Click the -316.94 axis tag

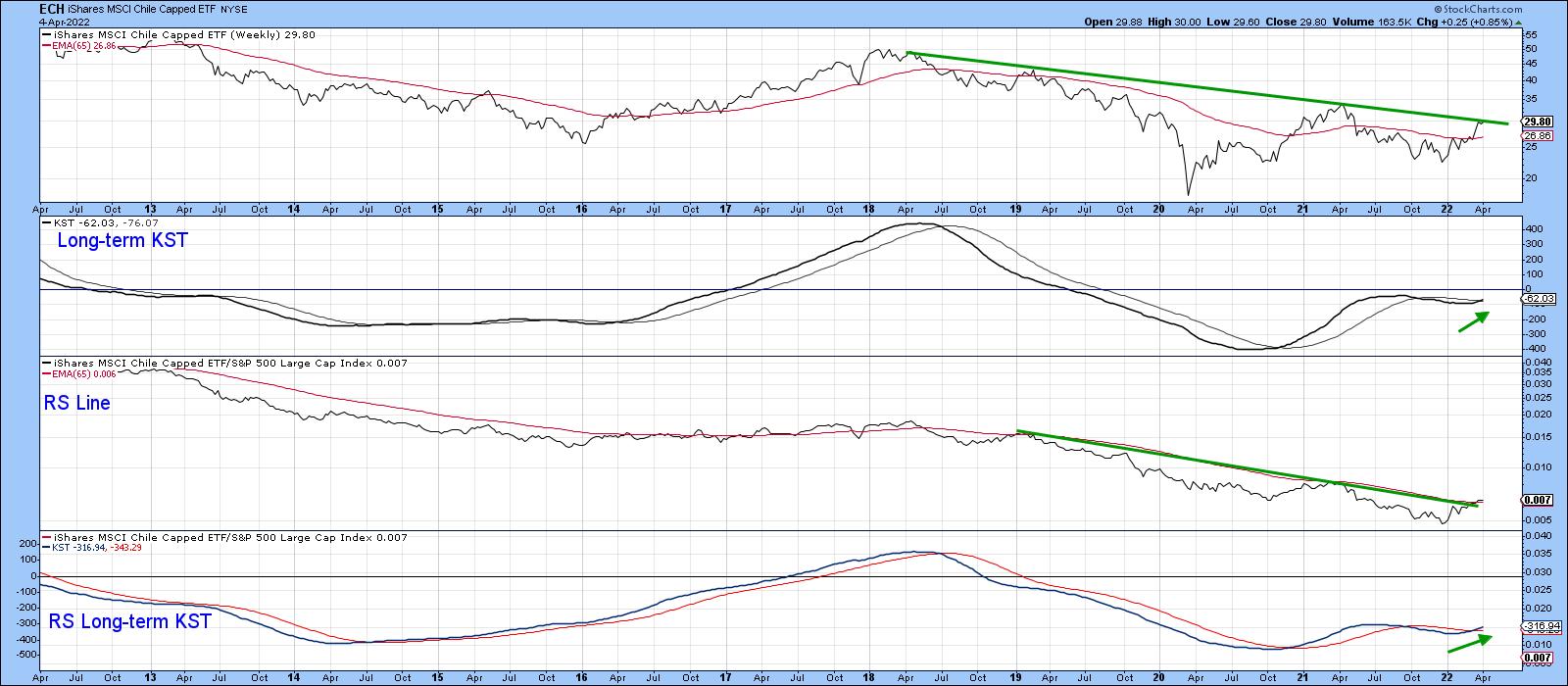(1541, 626)
